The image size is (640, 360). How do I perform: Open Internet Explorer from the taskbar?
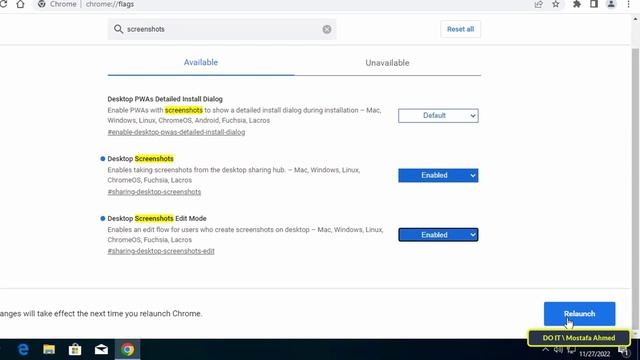(x=23, y=349)
